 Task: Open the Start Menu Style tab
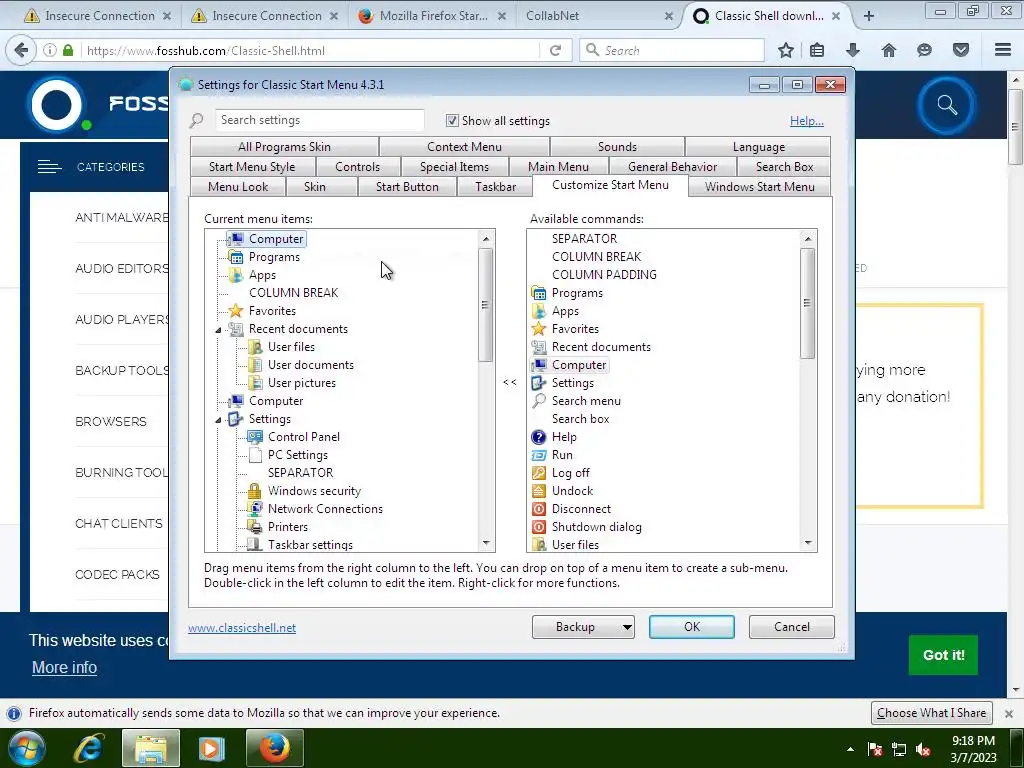coord(252,167)
